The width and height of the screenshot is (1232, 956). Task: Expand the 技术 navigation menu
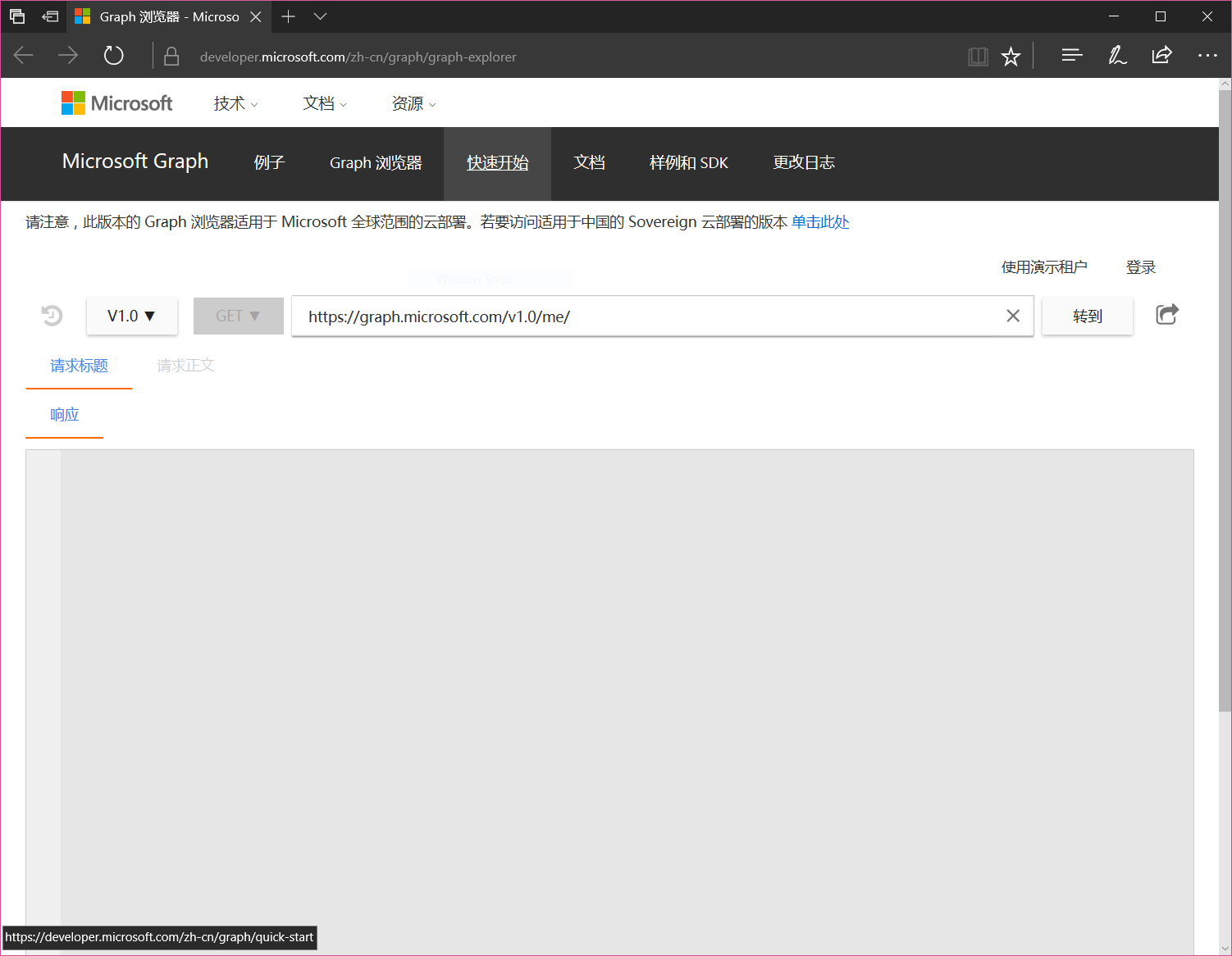coord(235,104)
